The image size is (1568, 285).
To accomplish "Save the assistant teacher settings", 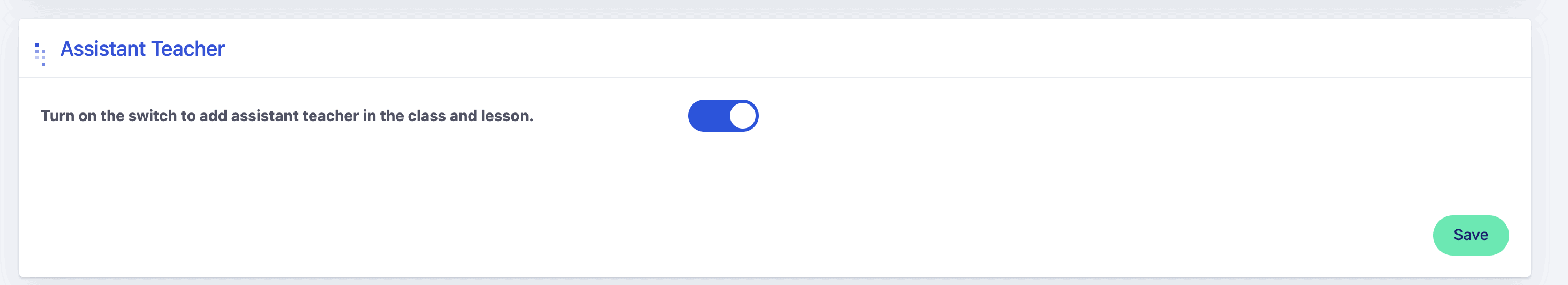I will (x=1470, y=235).
